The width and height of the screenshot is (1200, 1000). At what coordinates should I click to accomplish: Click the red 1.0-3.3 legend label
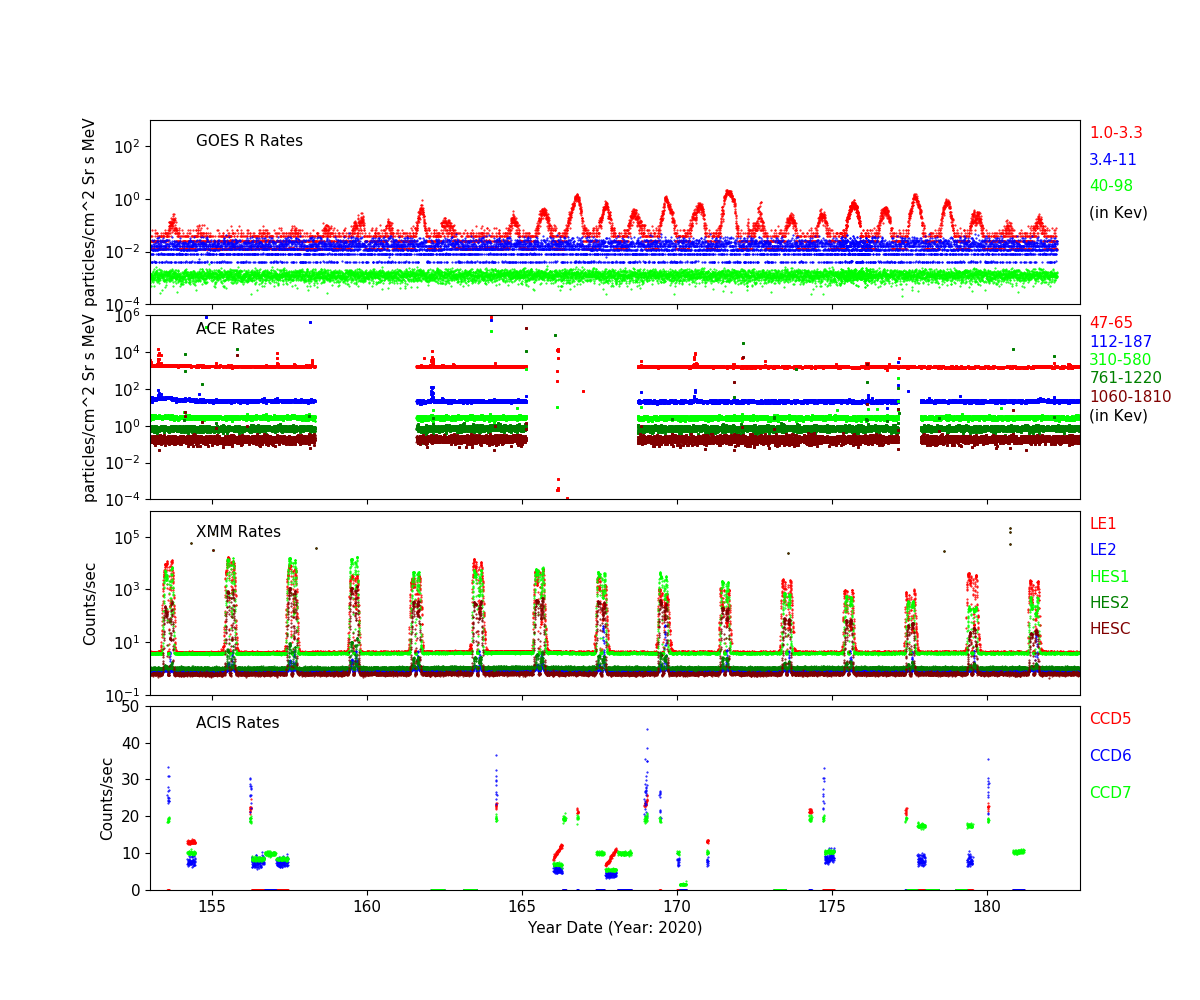pyautogui.click(x=1115, y=133)
